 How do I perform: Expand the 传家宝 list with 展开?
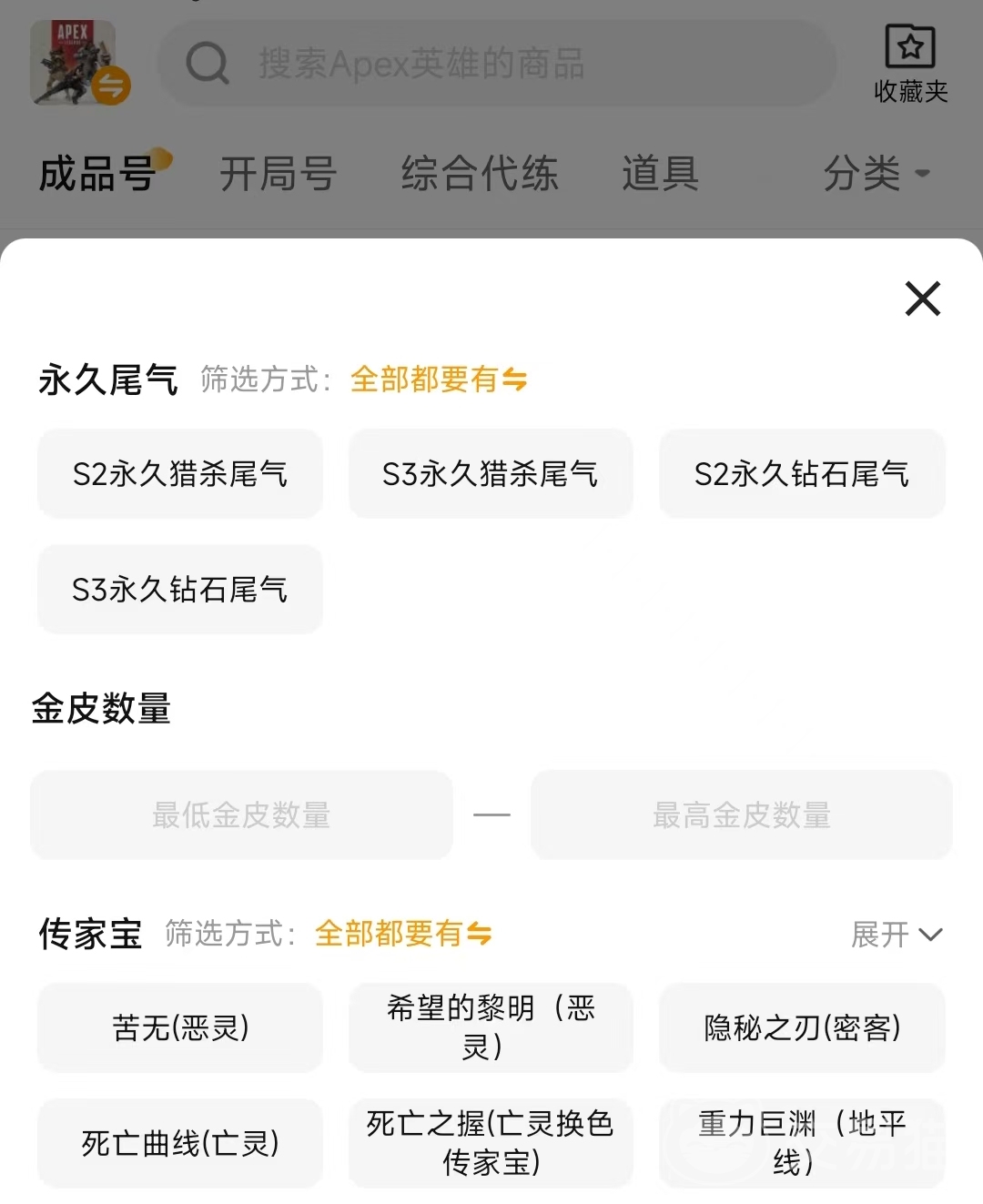click(x=896, y=935)
